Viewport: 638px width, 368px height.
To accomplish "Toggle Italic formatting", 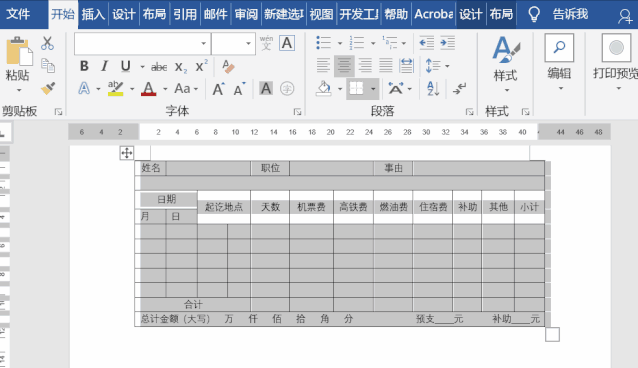I will [x=105, y=66].
